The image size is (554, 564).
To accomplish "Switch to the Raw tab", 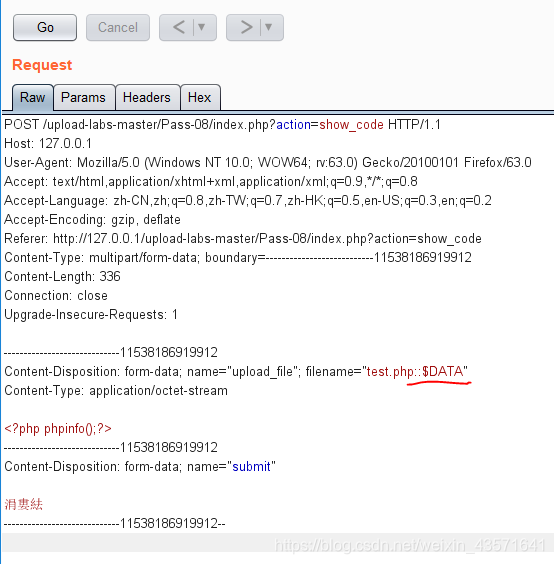I will pos(32,97).
